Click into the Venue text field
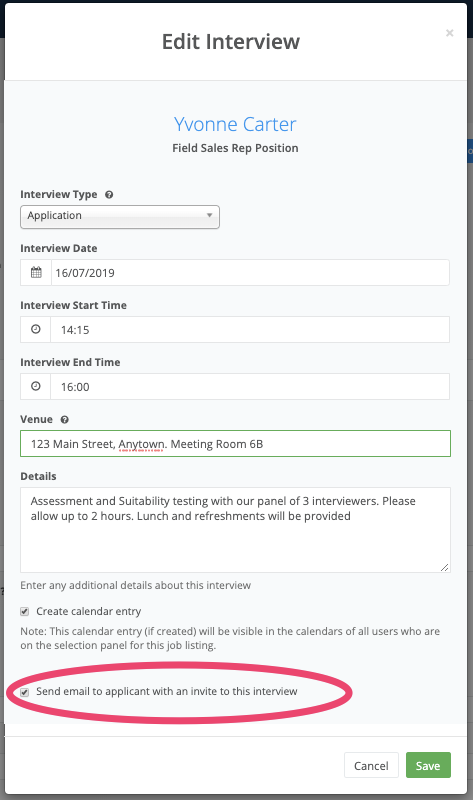 pos(235,444)
